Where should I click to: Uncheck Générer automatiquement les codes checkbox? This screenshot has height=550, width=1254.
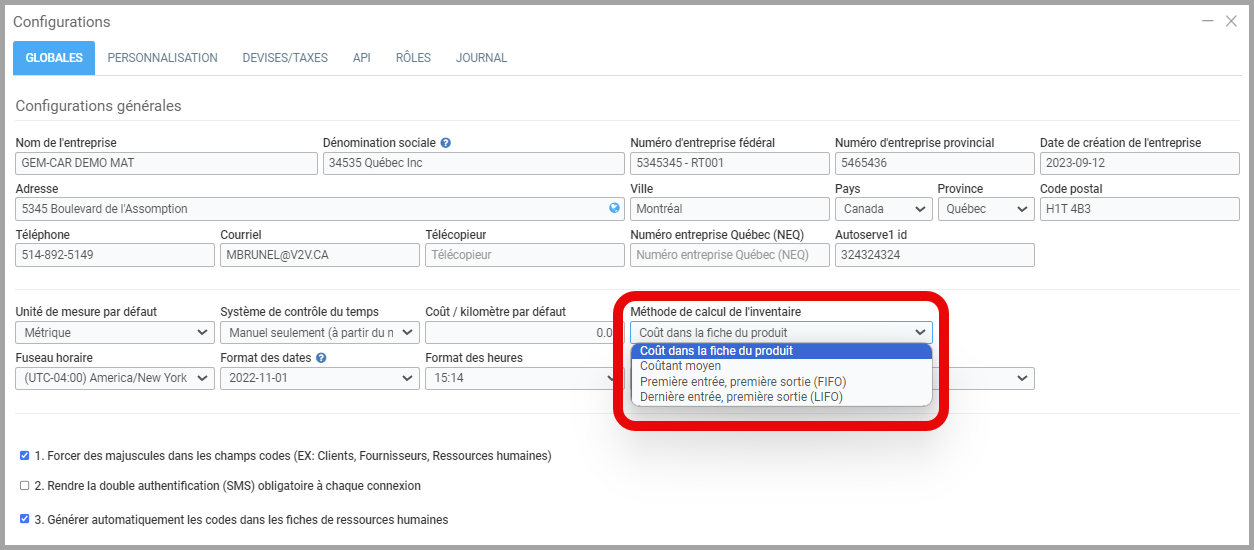point(25,520)
